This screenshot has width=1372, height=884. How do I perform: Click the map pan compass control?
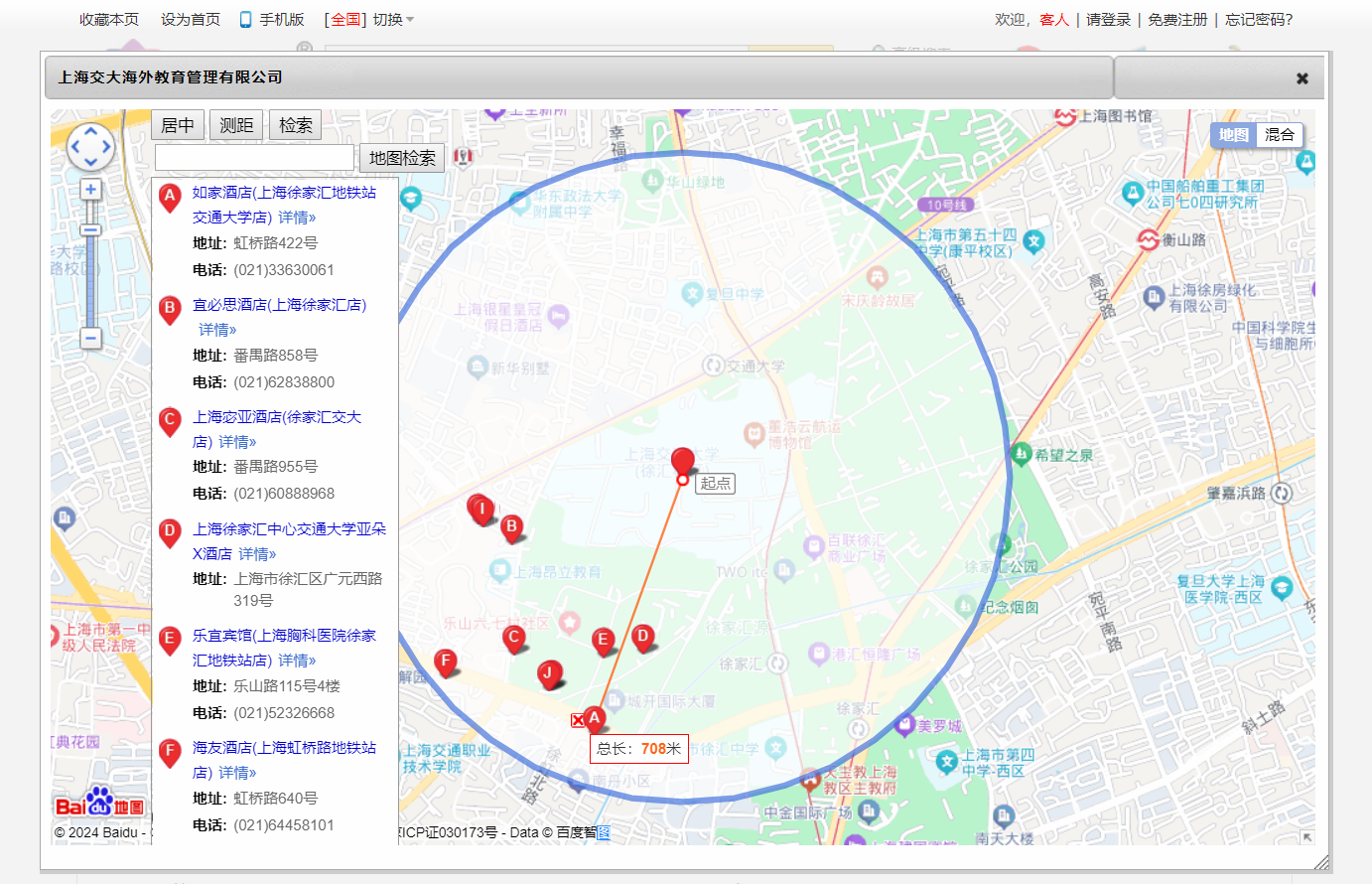click(90, 147)
